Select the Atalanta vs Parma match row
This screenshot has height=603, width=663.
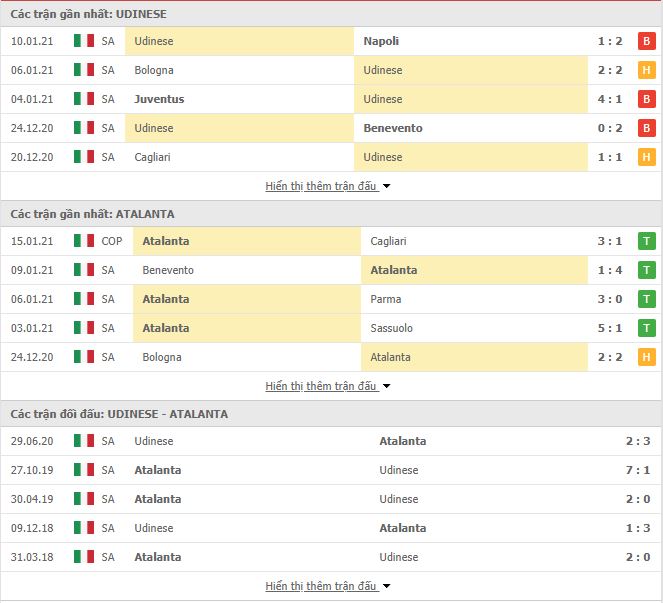(x=332, y=299)
